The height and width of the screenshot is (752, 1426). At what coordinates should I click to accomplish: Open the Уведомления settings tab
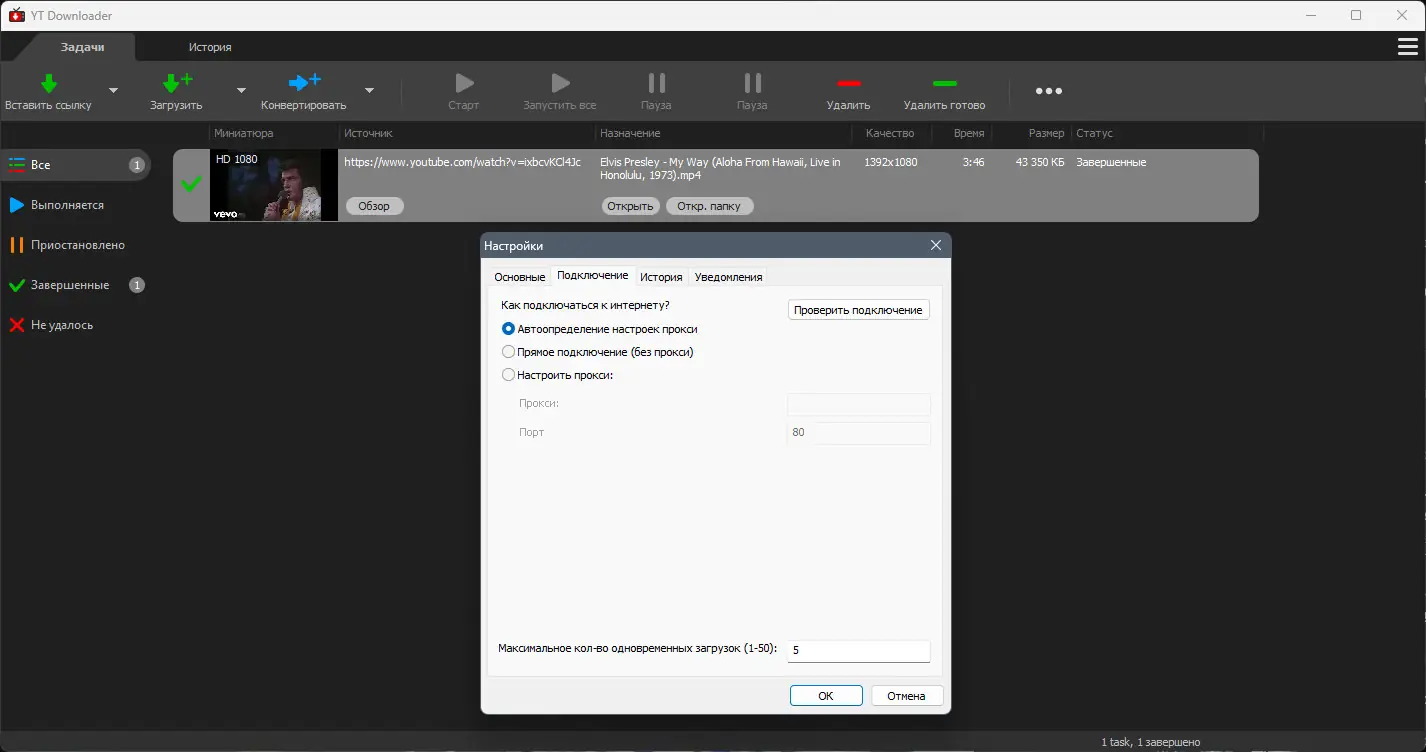coord(728,276)
